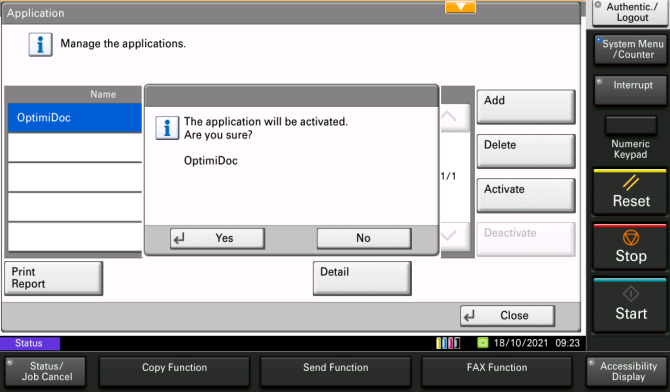Image resolution: width=670 pixels, height=392 pixels.
Task: Close the Application screen
Action: (x=507, y=315)
